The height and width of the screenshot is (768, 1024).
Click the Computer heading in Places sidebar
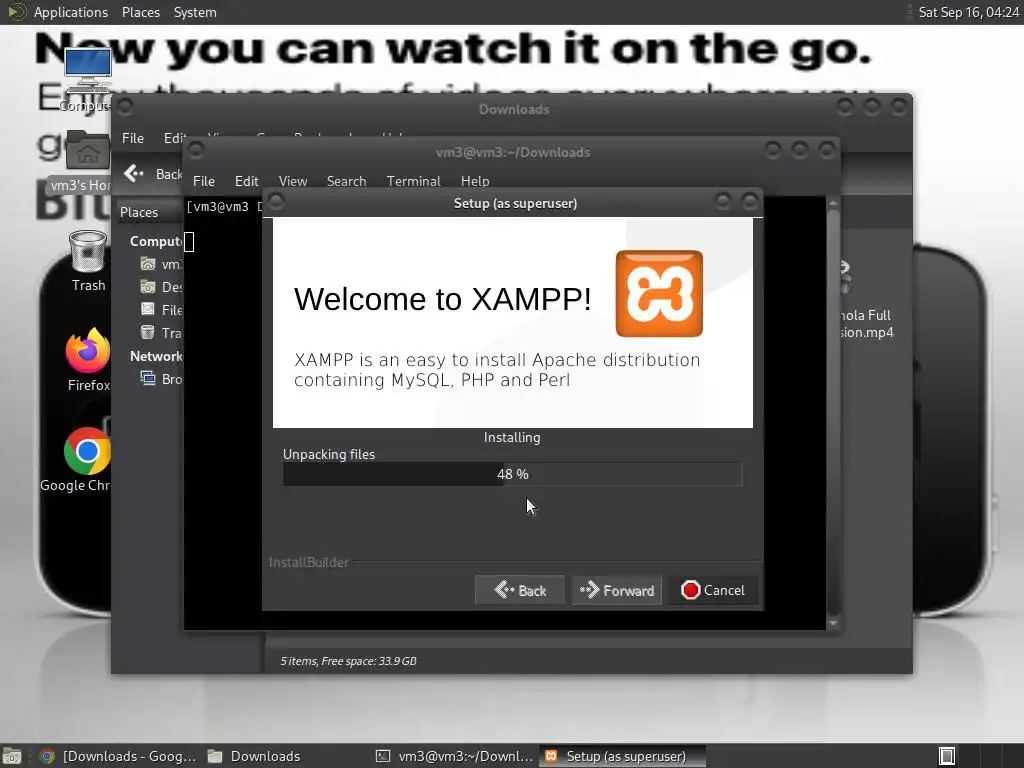coord(155,241)
